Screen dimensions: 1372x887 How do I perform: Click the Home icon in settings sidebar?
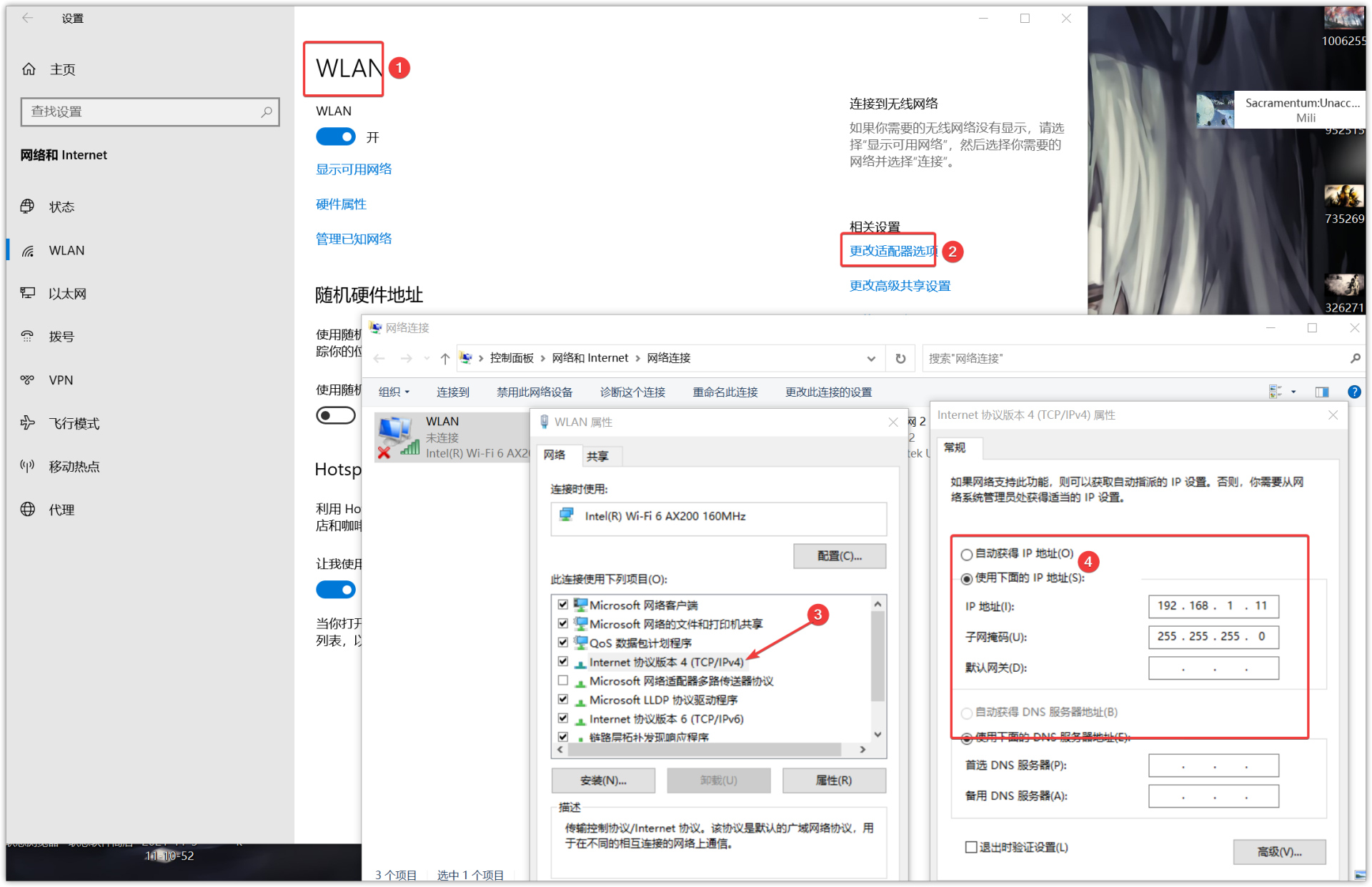[x=29, y=69]
